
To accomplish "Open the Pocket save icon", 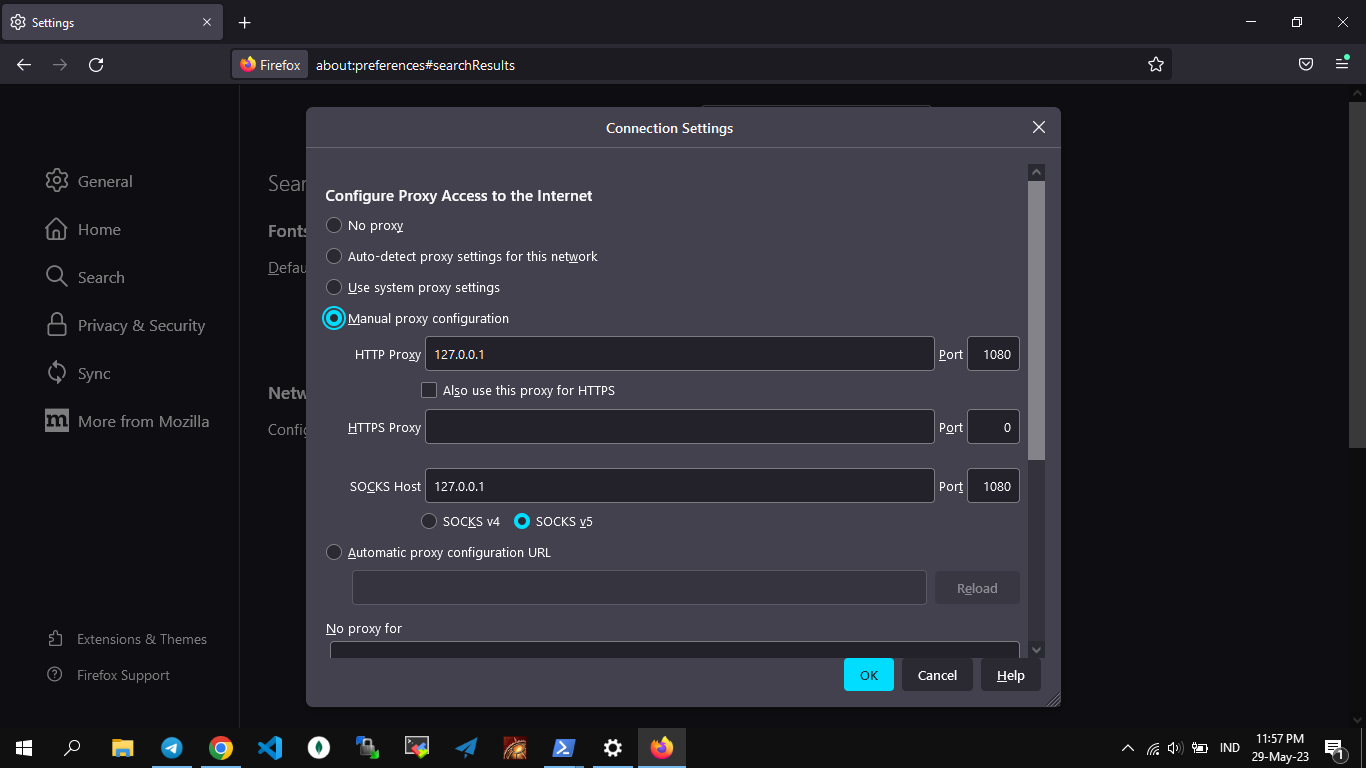I will [x=1306, y=65].
